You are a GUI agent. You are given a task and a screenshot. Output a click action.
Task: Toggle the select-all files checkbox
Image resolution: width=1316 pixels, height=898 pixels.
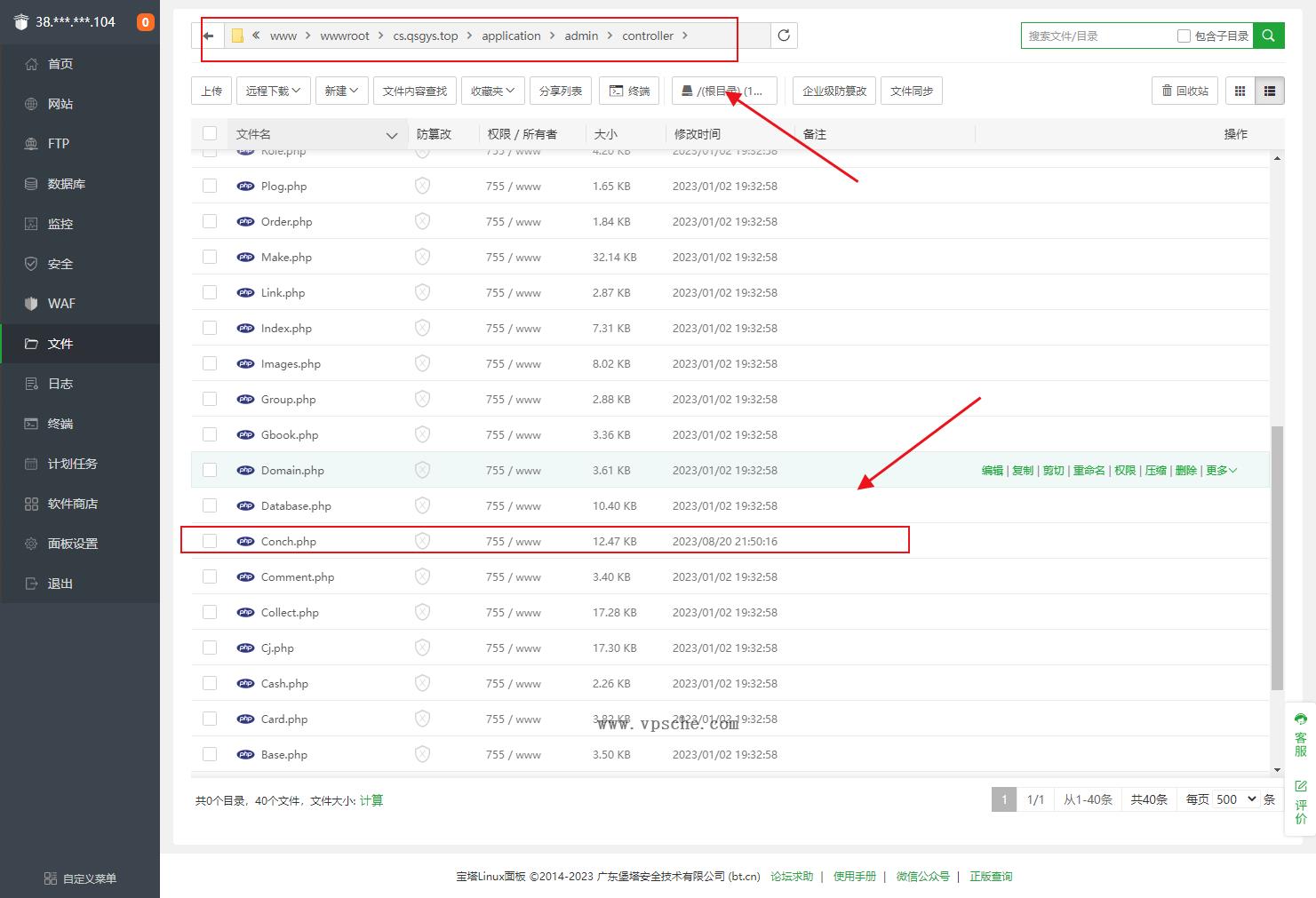click(x=210, y=133)
